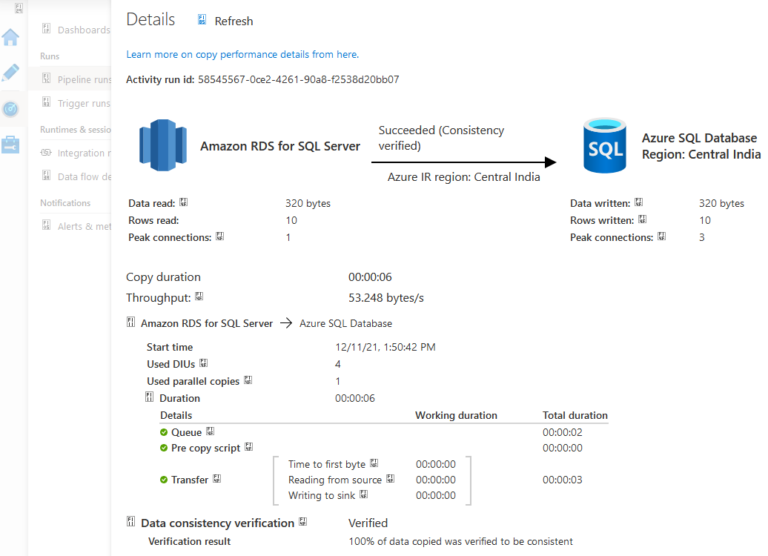Screen dimensions: 768x556
Task: Click info icon next to Data read
Action: click(x=183, y=203)
